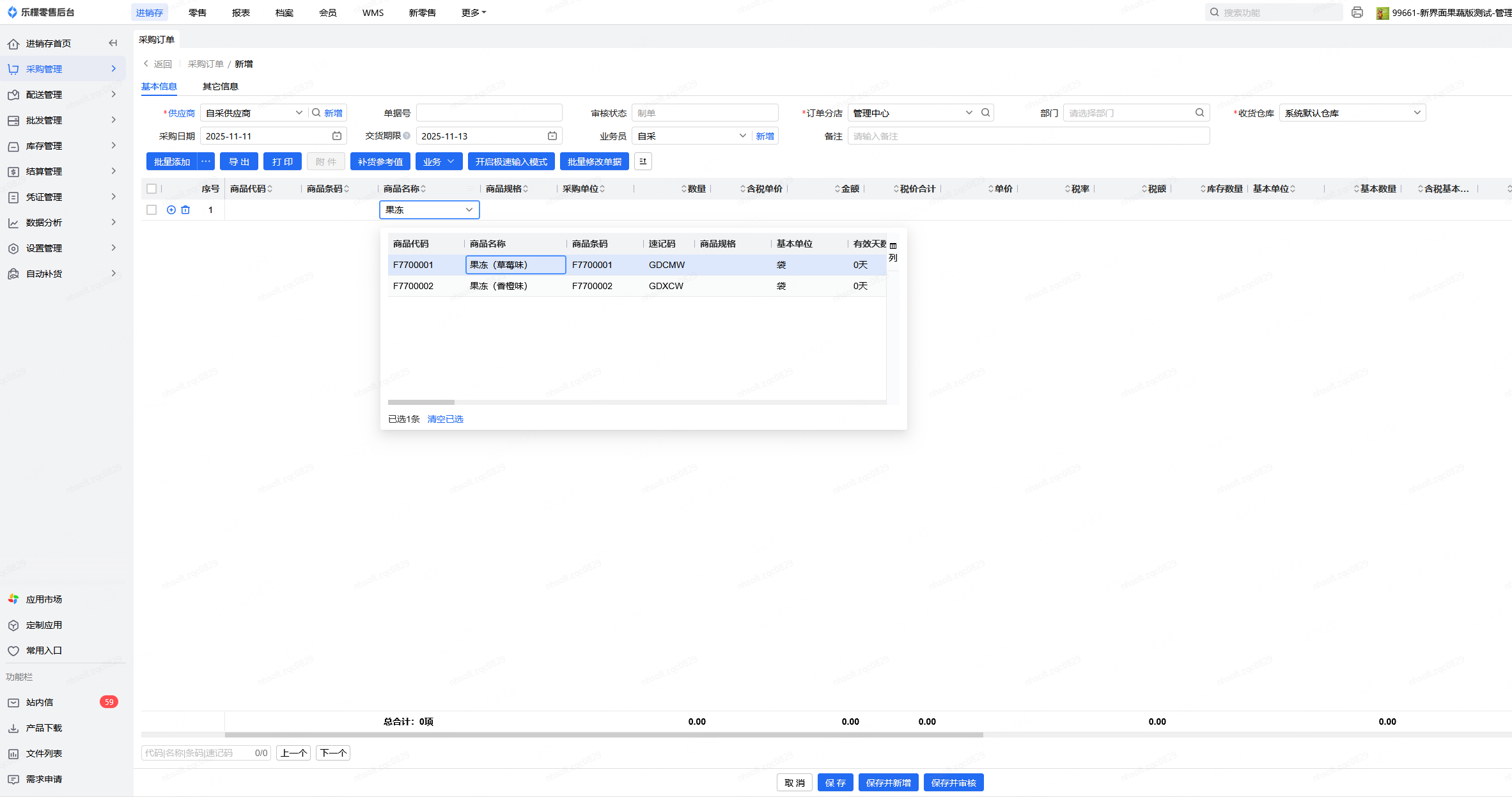This screenshot has width=1512, height=797.
Task: Click the 列 column chooser icon in popup
Action: [893, 252]
